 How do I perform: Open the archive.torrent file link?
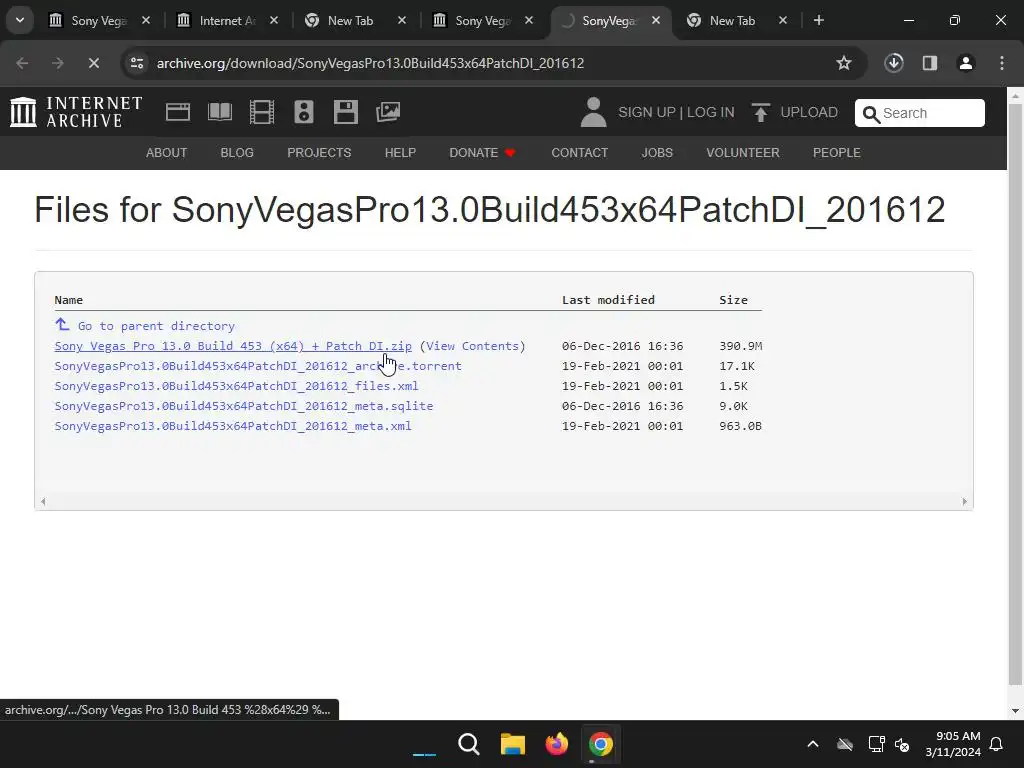pyautogui.click(x=258, y=366)
